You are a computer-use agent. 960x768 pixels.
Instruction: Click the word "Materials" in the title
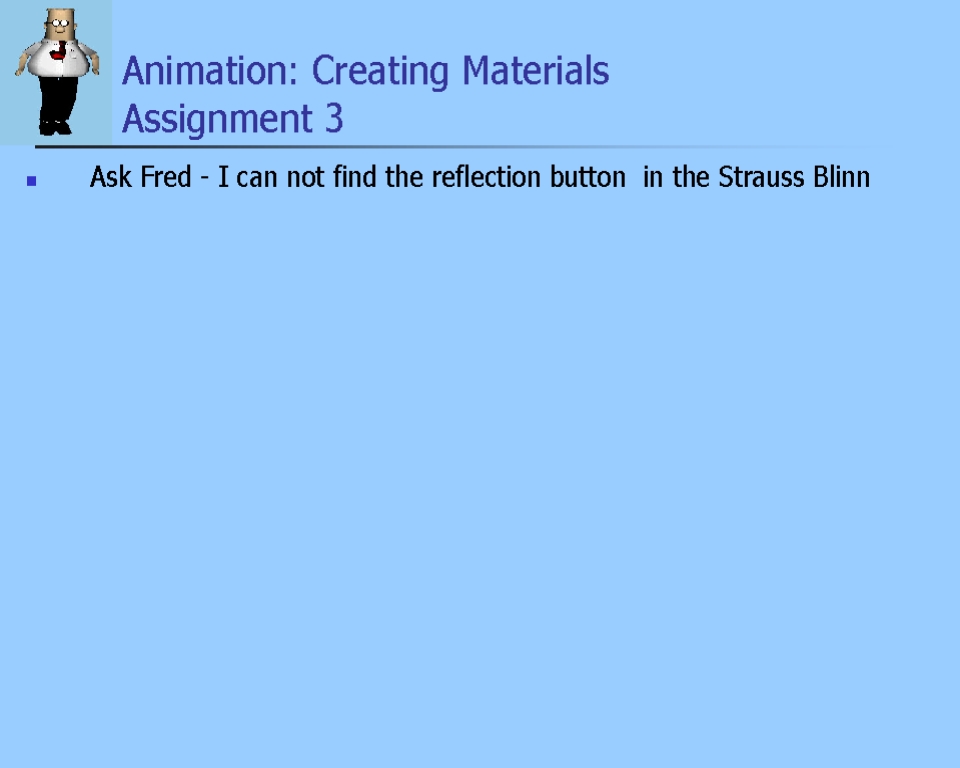(x=535, y=72)
